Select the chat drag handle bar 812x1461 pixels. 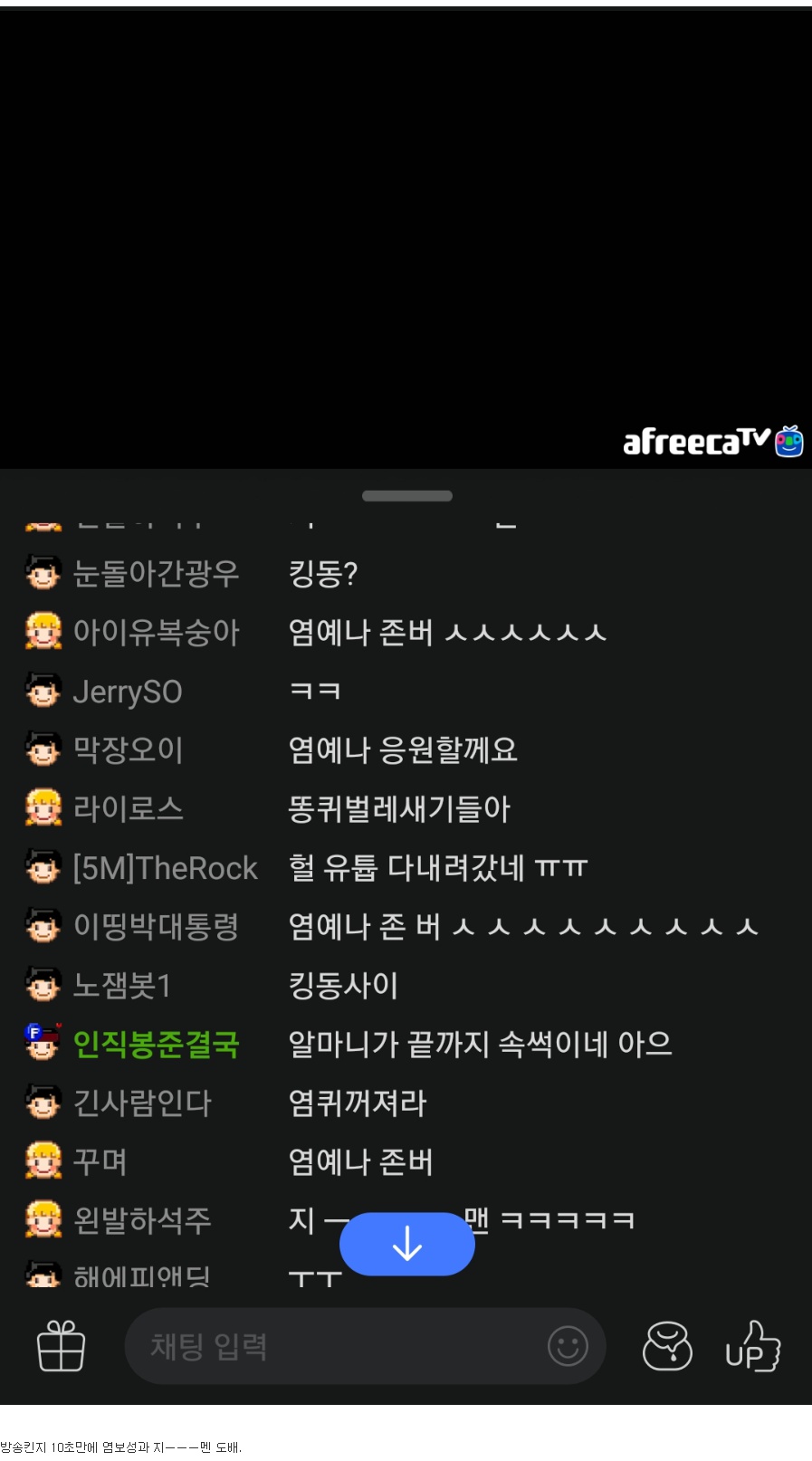(407, 496)
